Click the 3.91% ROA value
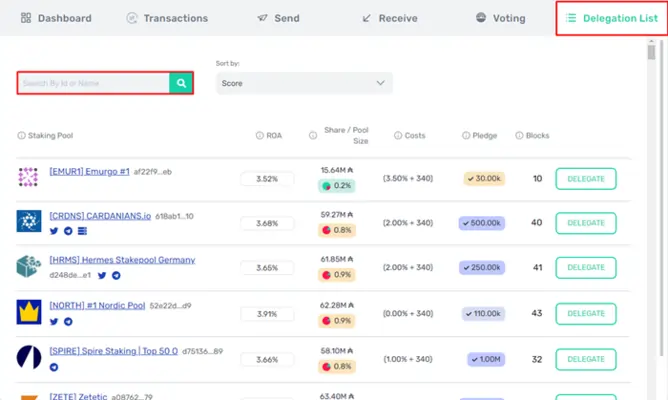668x400 pixels. point(267,314)
